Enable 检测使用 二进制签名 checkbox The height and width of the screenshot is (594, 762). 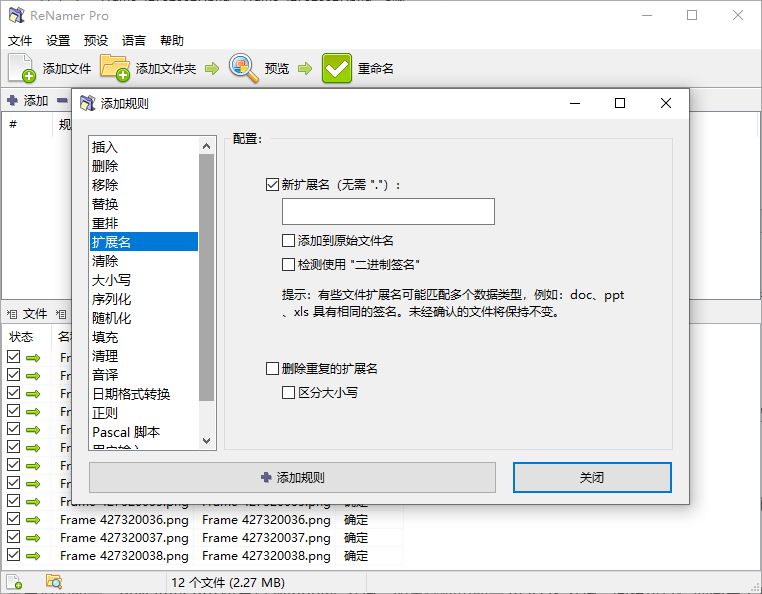click(x=288, y=264)
